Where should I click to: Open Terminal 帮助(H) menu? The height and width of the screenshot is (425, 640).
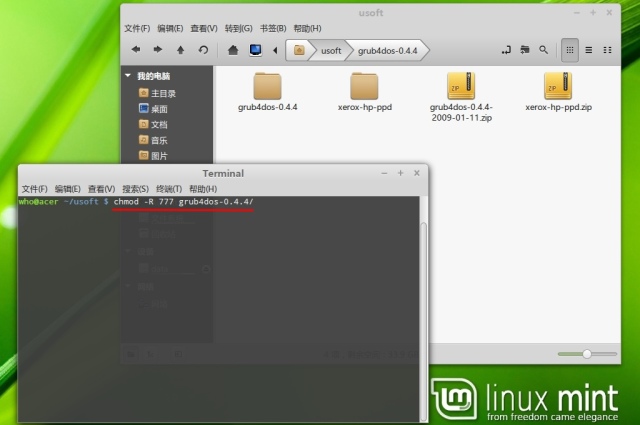pos(203,189)
